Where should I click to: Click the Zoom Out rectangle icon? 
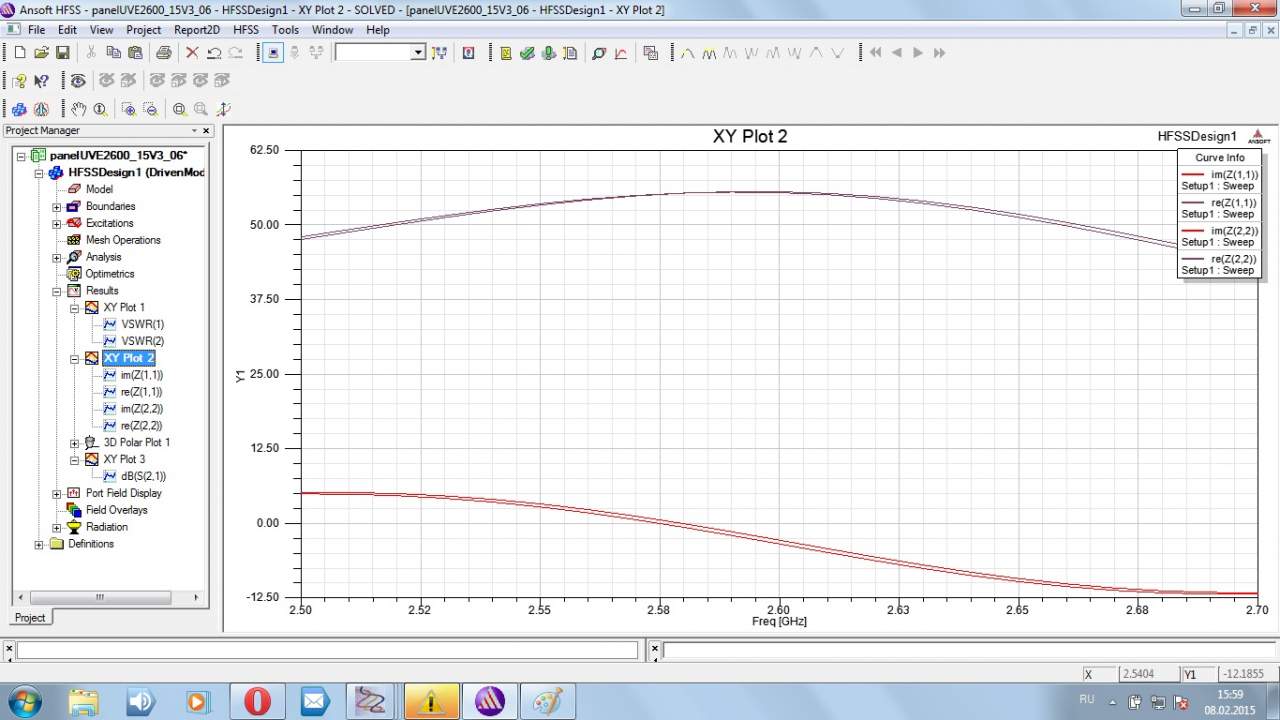point(150,109)
